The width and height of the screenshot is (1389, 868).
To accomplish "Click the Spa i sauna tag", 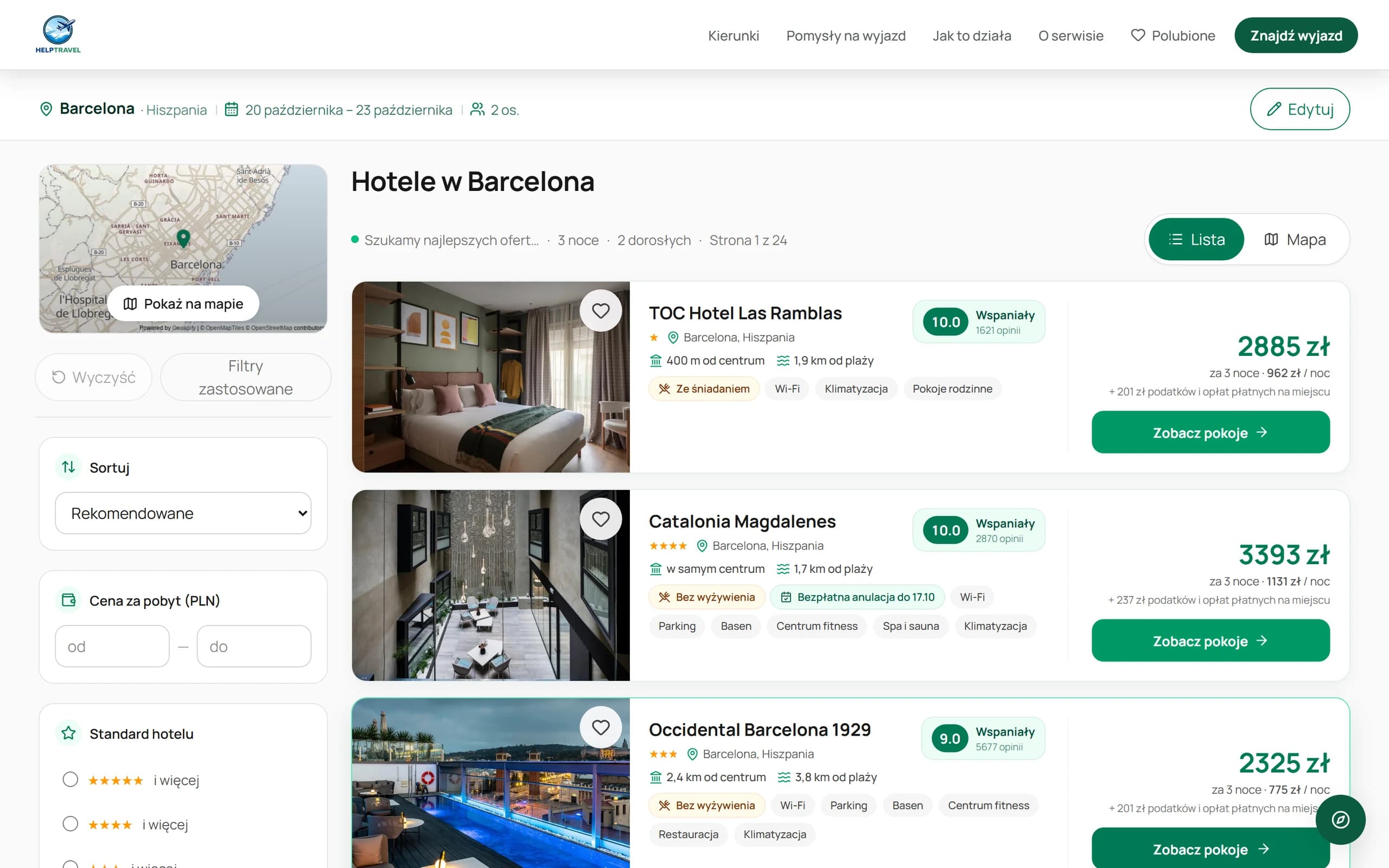I will click(910, 626).
